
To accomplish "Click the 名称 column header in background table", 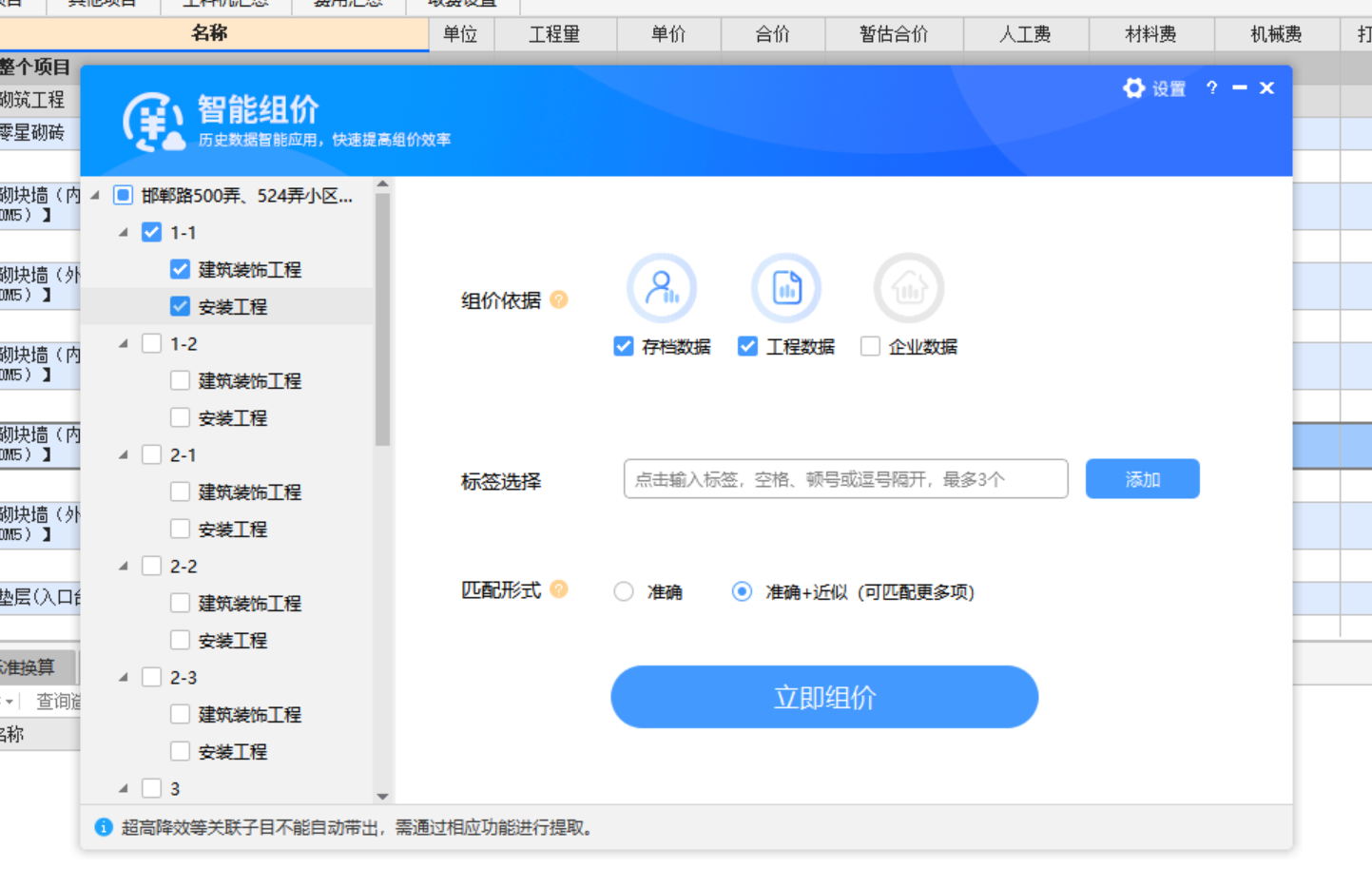I will 209,33.
